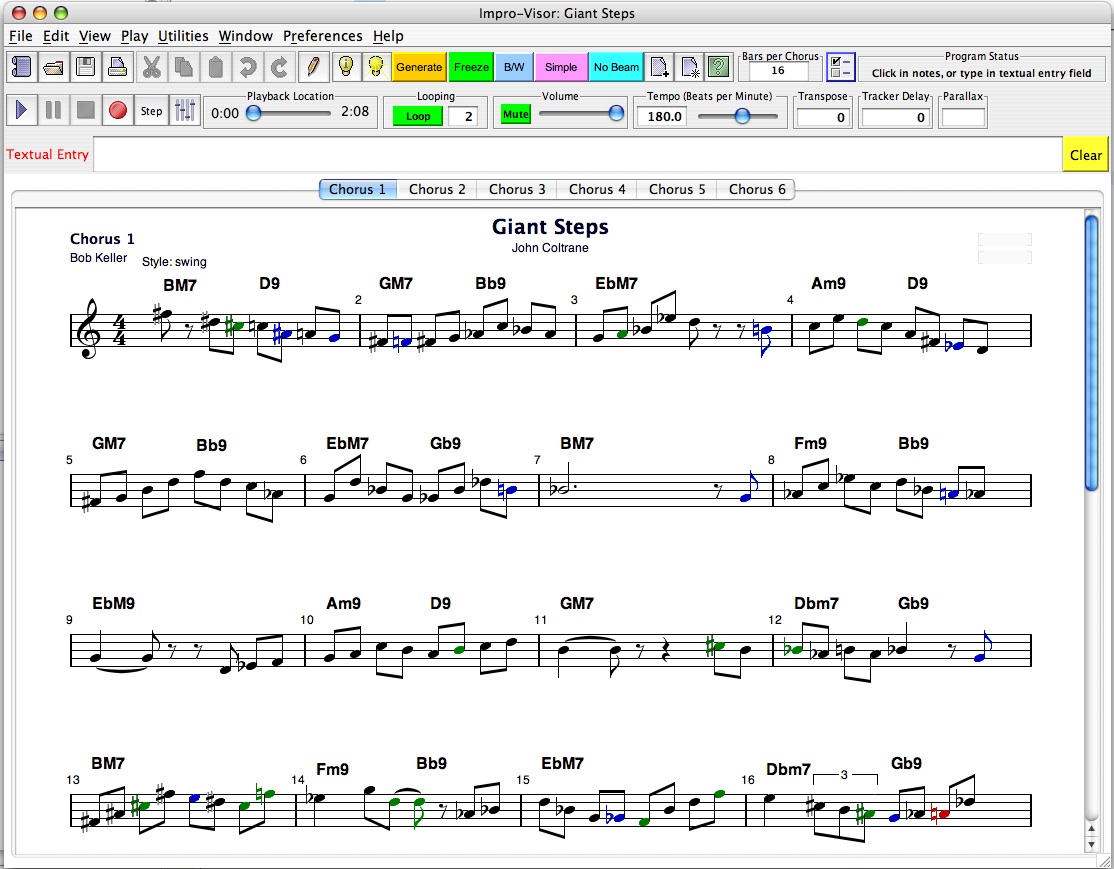Open the green question mark help icon
Screen dimensions: 1114x869
click(x=719, y=68)
